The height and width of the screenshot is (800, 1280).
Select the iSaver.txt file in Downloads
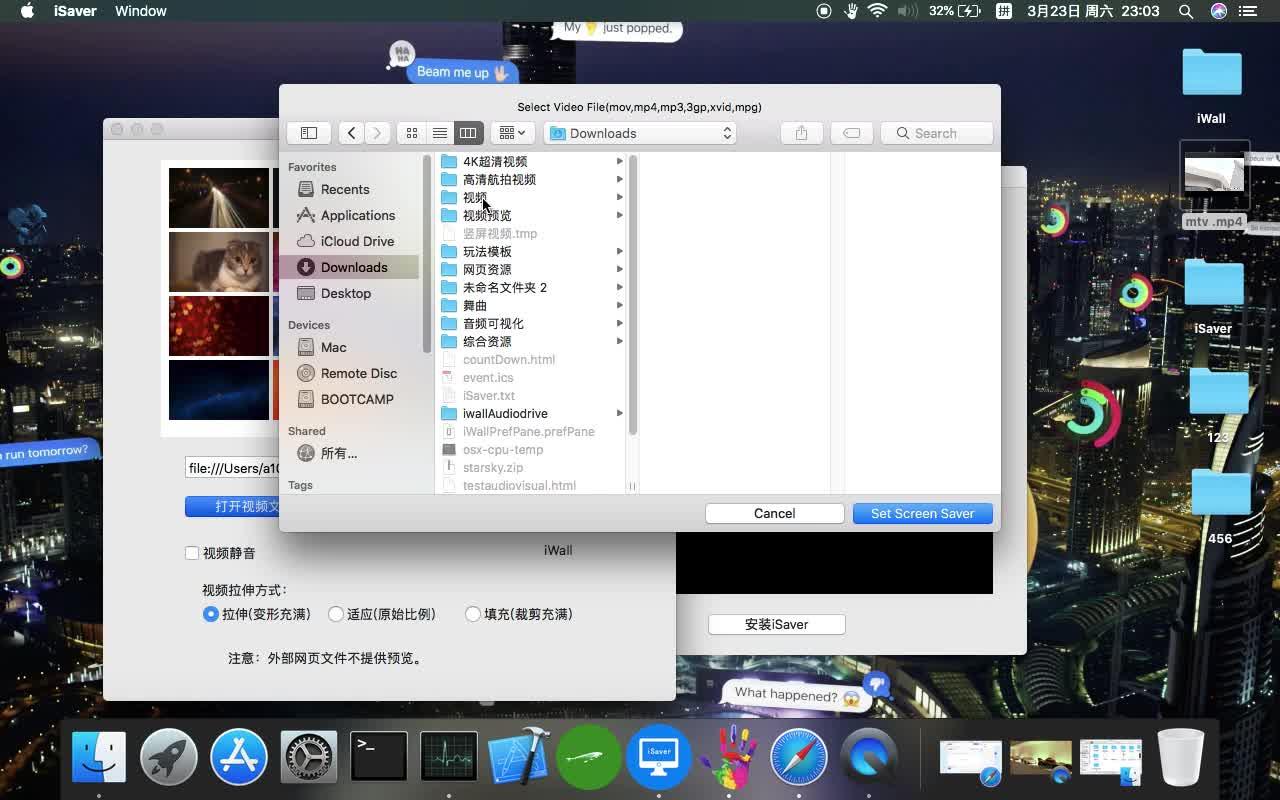tap(488, 395)
